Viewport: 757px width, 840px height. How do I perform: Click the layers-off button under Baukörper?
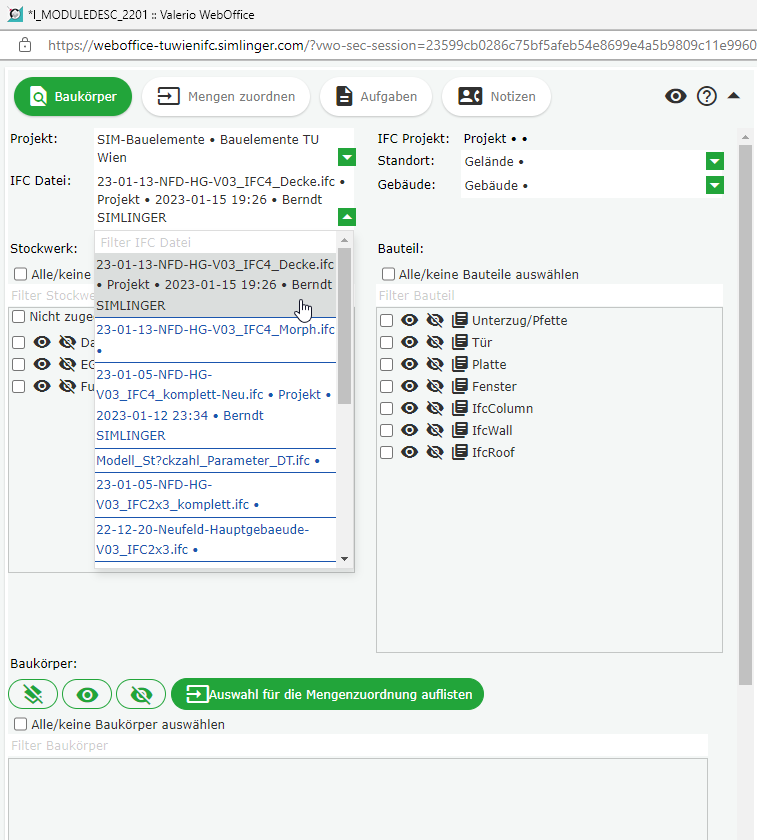coord(33,694)
